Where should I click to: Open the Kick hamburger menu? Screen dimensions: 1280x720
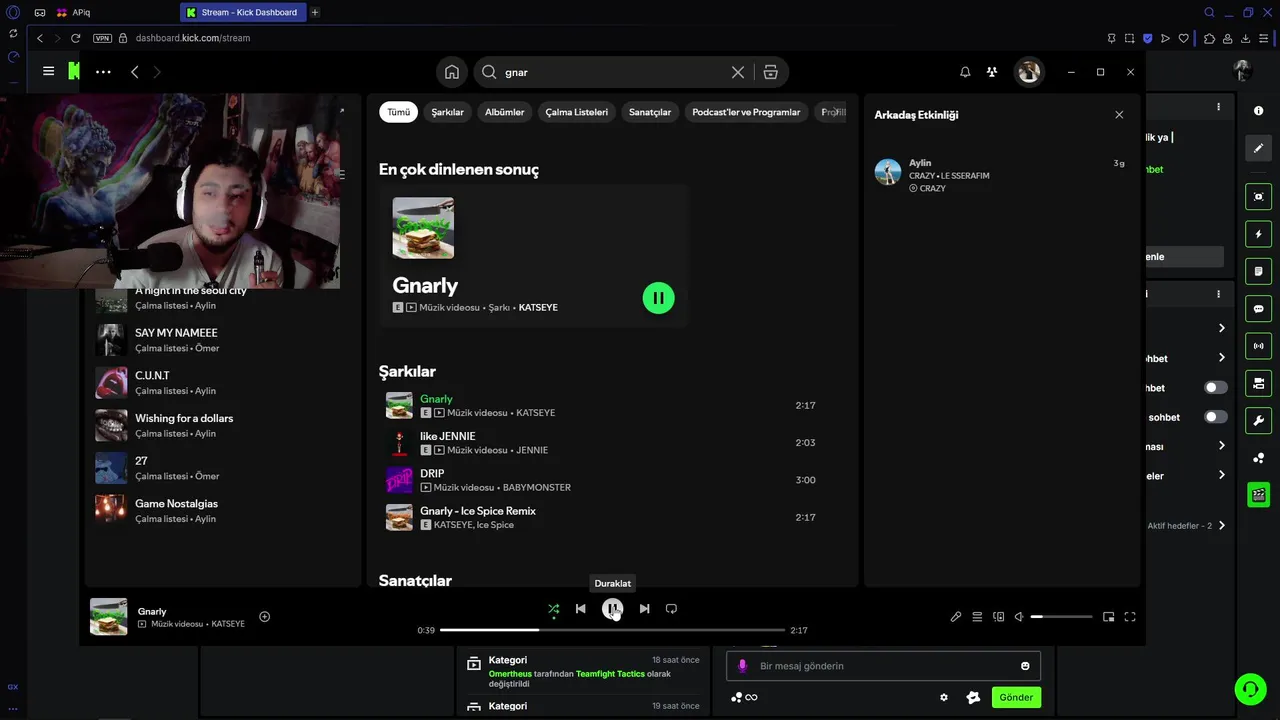[x=48, y=71]
